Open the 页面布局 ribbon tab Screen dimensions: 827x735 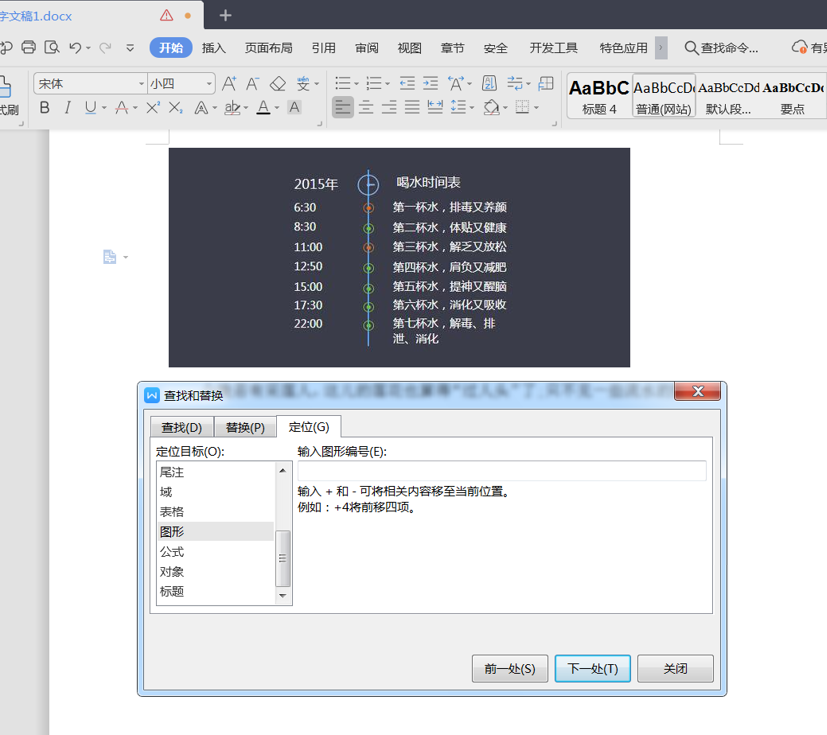268,48
